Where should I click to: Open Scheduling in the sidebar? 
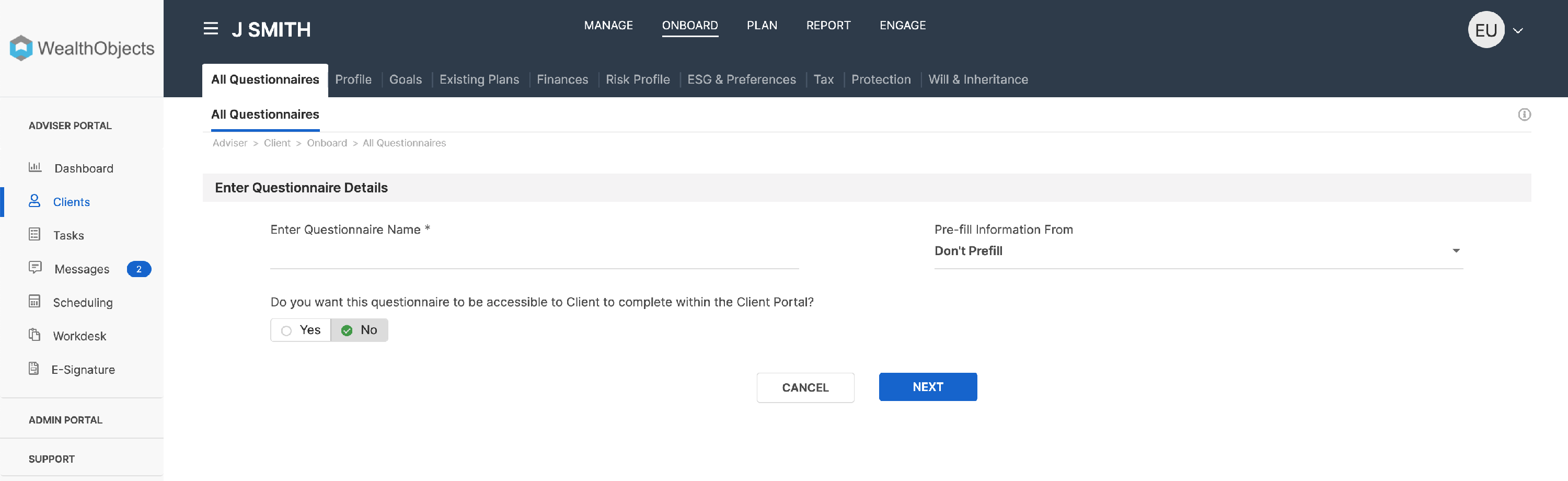[x=82, y=303]
